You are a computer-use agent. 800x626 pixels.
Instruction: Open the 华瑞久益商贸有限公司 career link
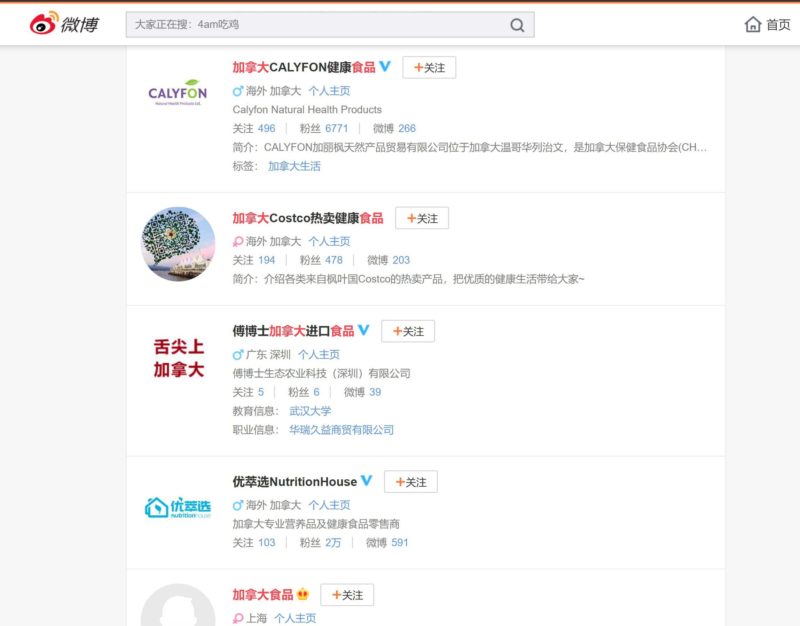[x=341, y=430]
